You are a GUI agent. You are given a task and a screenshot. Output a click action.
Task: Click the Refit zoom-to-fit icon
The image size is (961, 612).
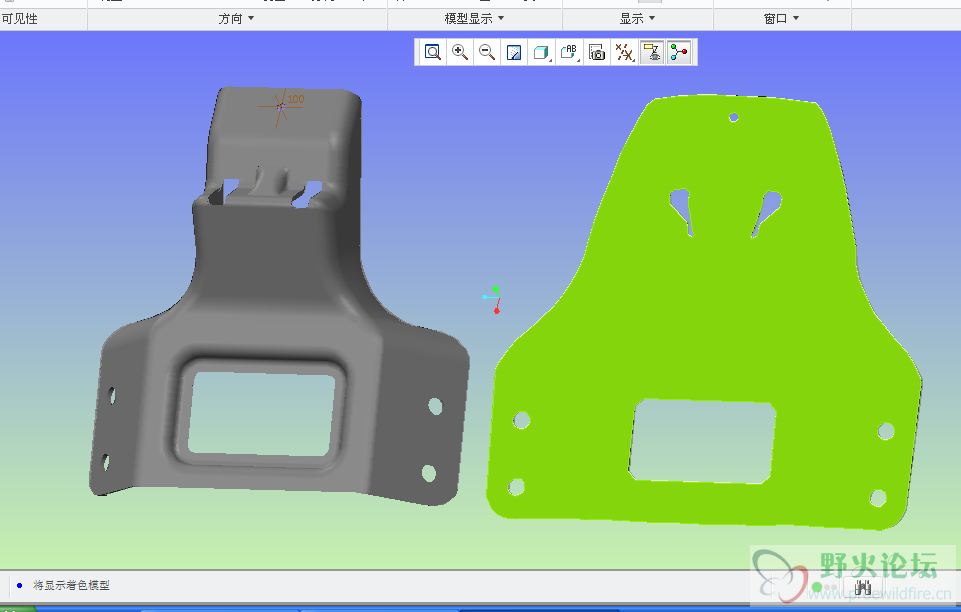coord(433,52)
